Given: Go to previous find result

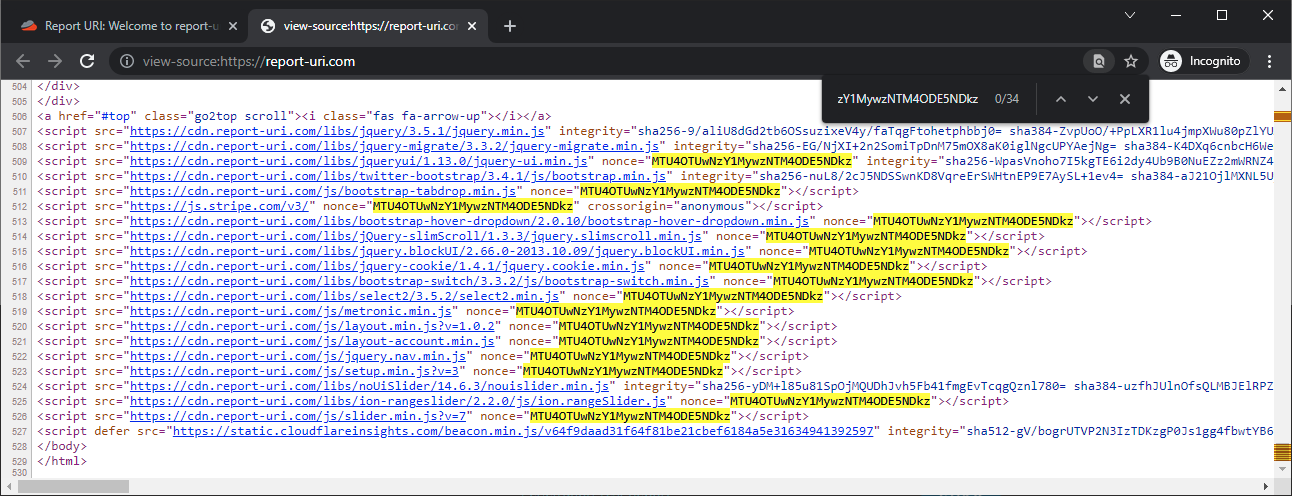Looking at the screenshot, I should pyautogui.click(x=1061, y=98).
